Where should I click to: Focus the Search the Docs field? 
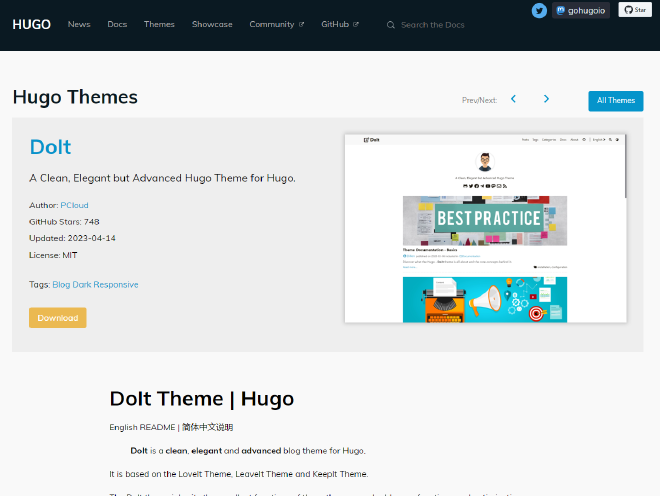pos(432,25)
